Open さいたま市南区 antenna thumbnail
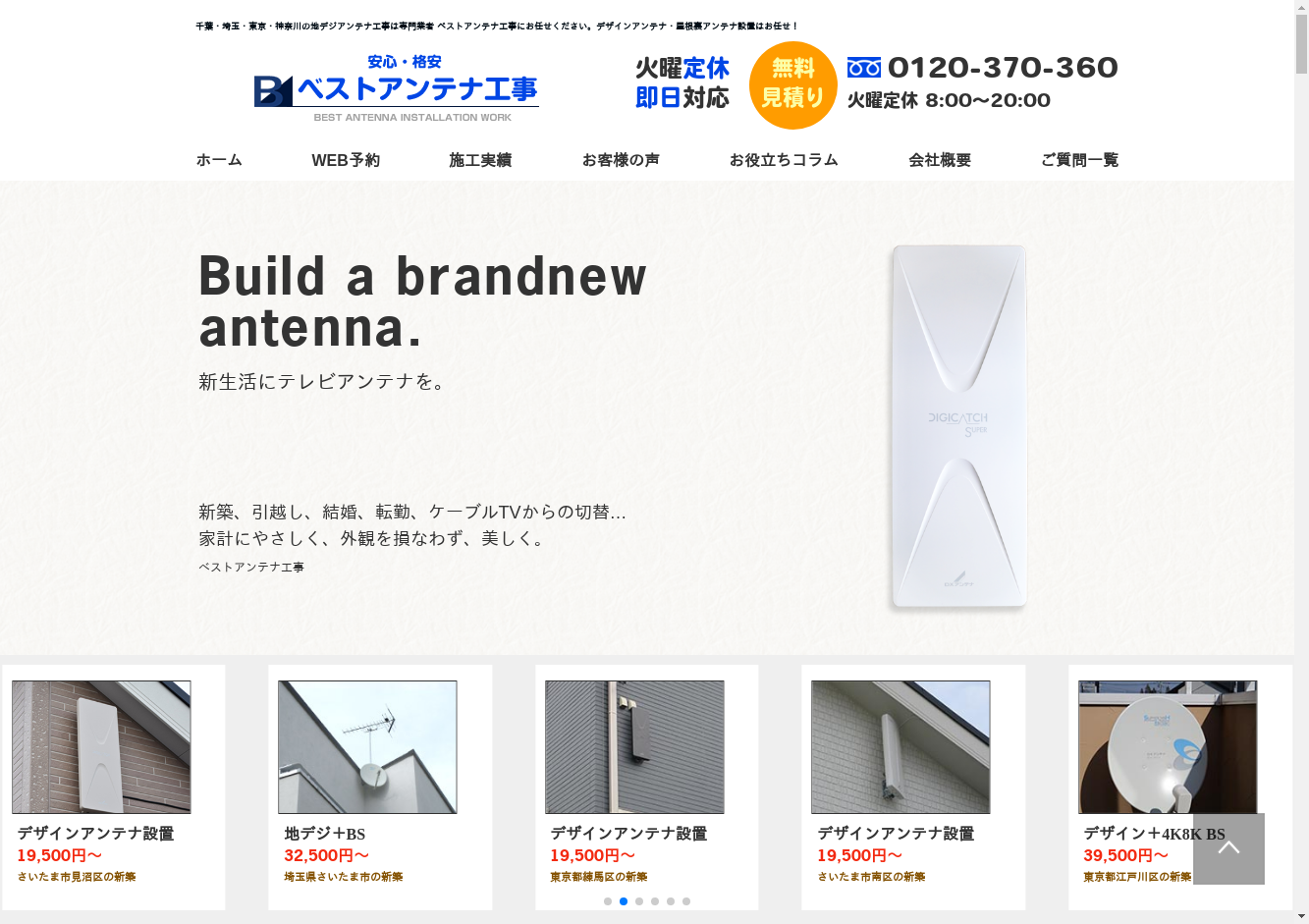This screenshot has width=1309, height=924. pos(900,747)
